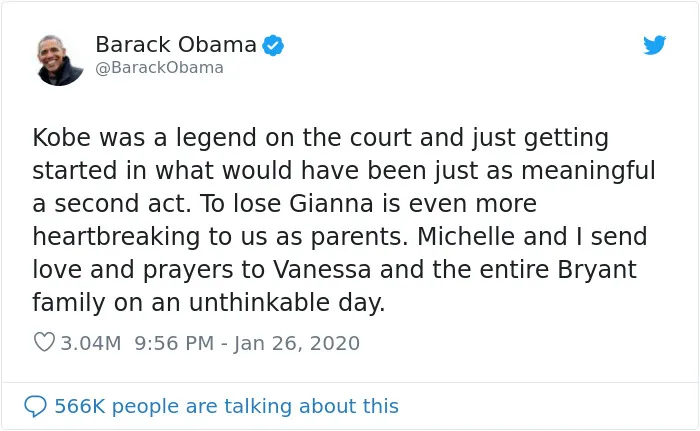
Task: Click the name Gianna in the tweet
Action: click(331, 204)
